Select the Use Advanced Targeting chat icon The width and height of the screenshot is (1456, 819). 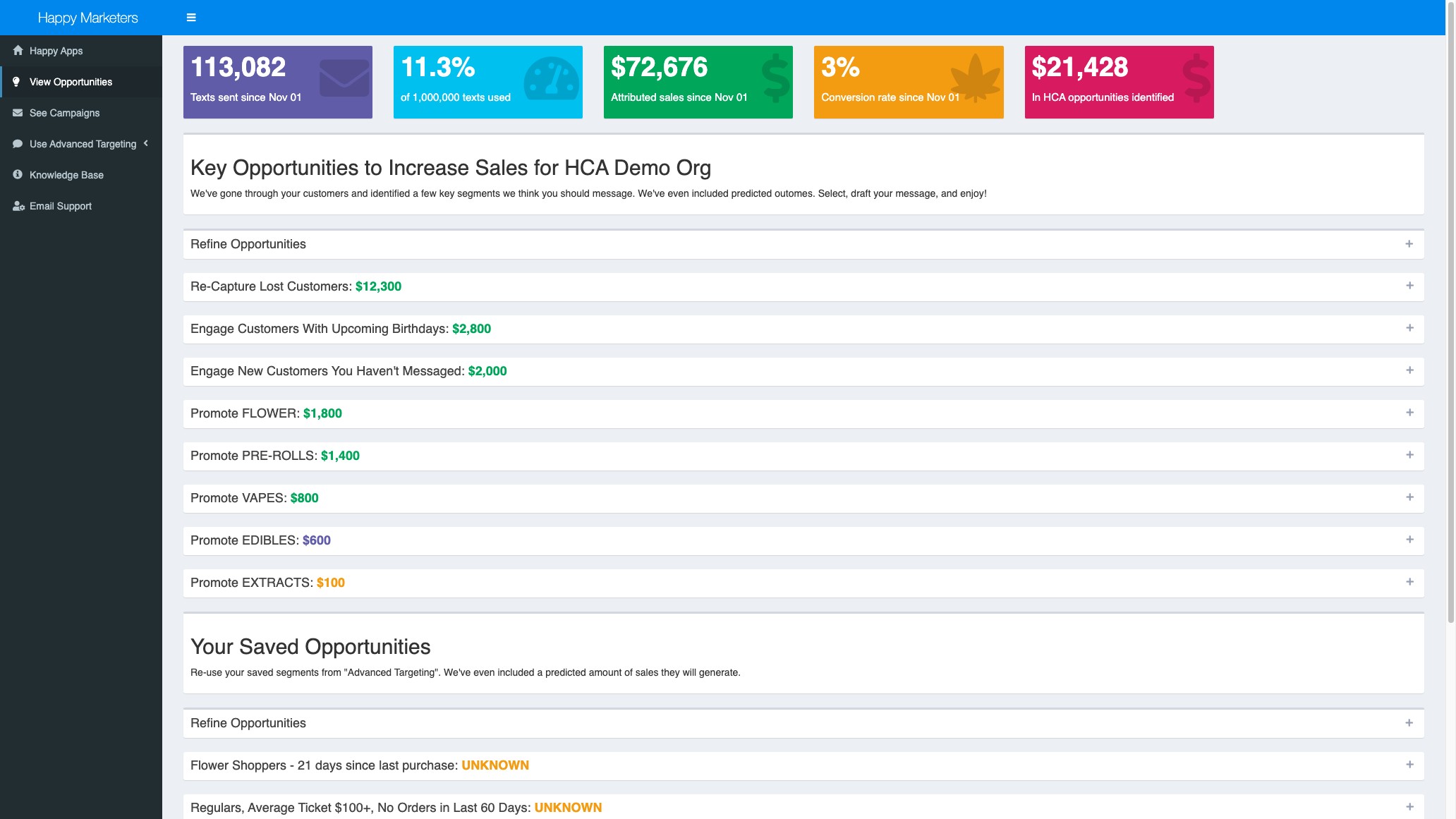[16, 143]
